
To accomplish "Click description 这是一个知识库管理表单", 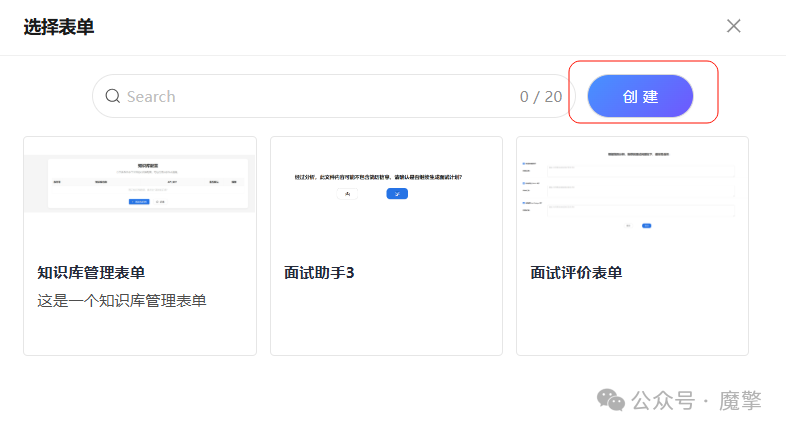I will point(122,301).
